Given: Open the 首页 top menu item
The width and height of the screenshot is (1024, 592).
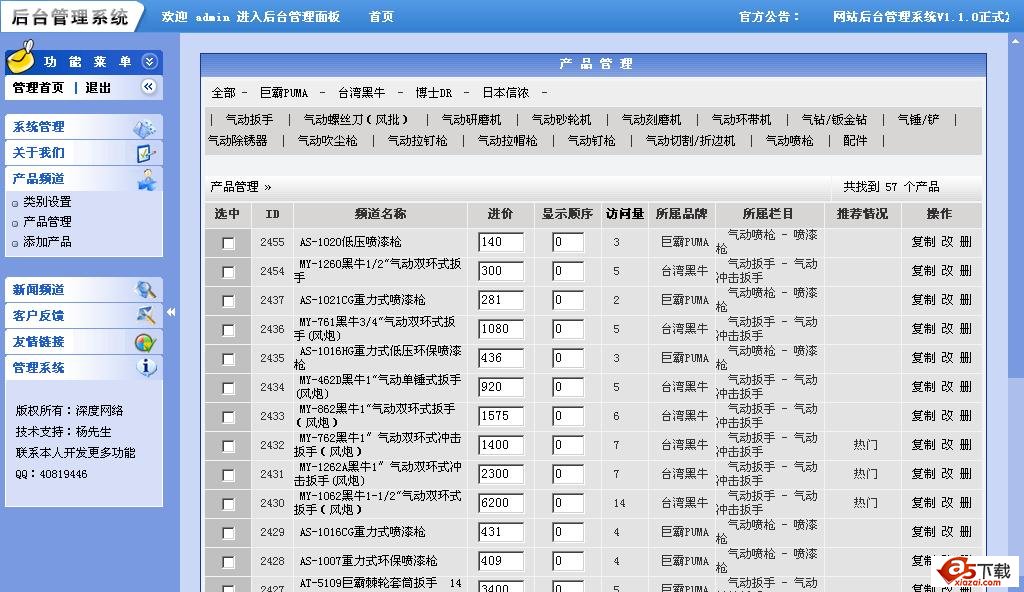Looking at the screenshot, I should 381,17.
